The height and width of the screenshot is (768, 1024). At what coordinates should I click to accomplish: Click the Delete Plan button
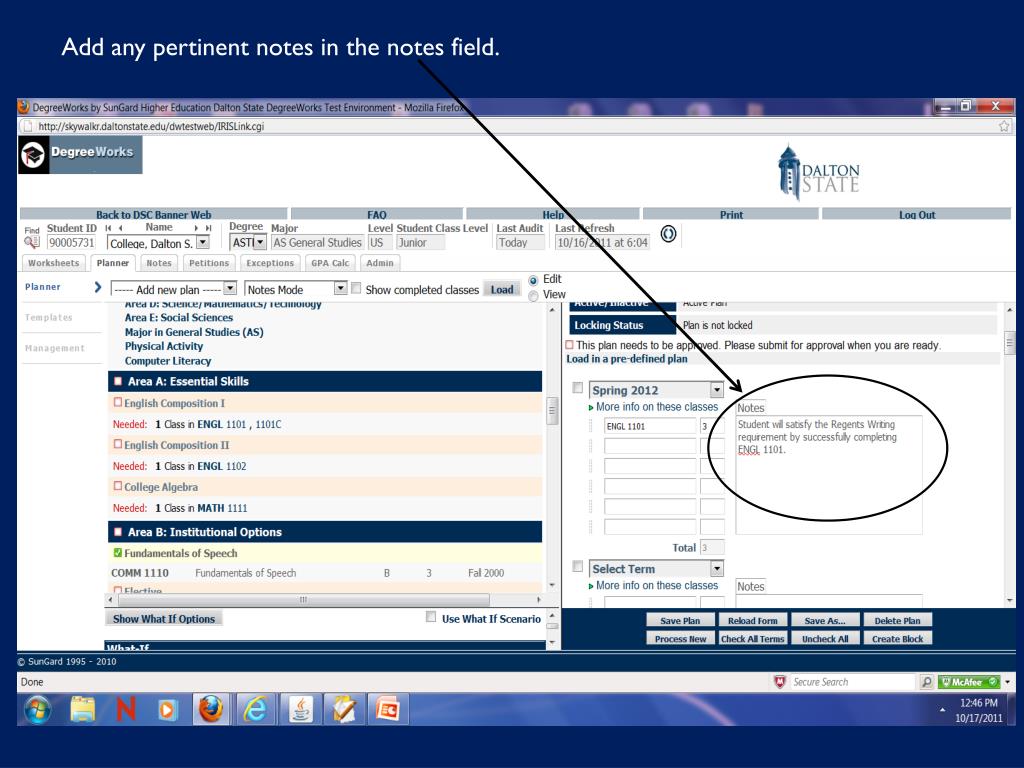click(897, 620)
